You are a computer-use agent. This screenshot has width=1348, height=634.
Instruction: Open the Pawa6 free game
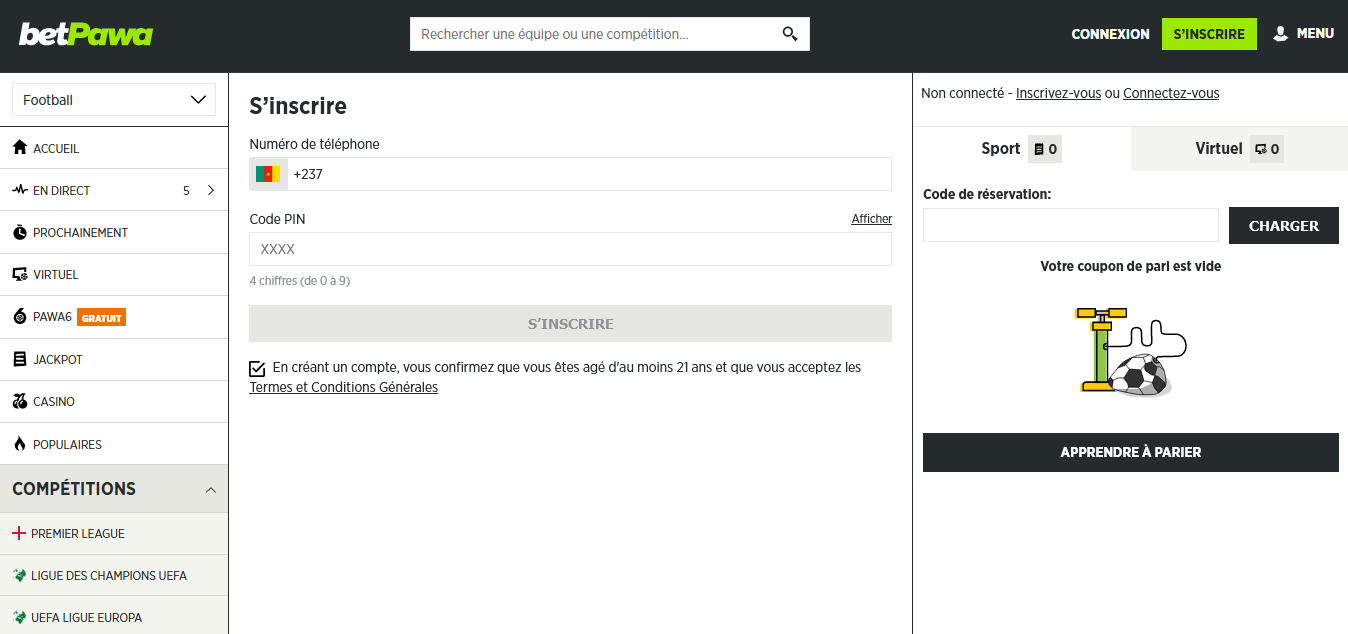coord(114,317)
